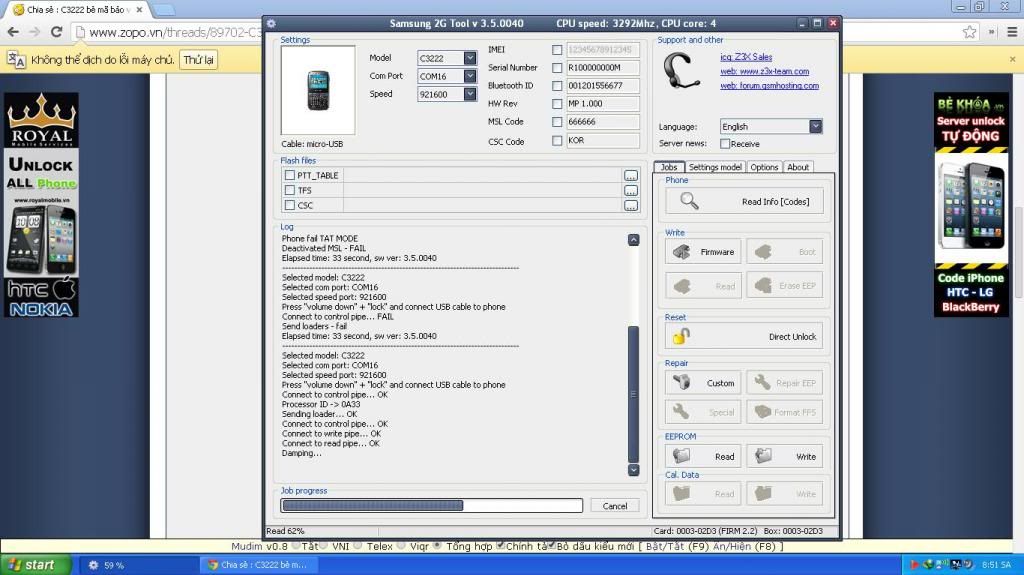This screenshot has height=575, width=1024.
Task: Enable the PTT_TABLE flash file checkbox
Action: (x=290, y=175)
